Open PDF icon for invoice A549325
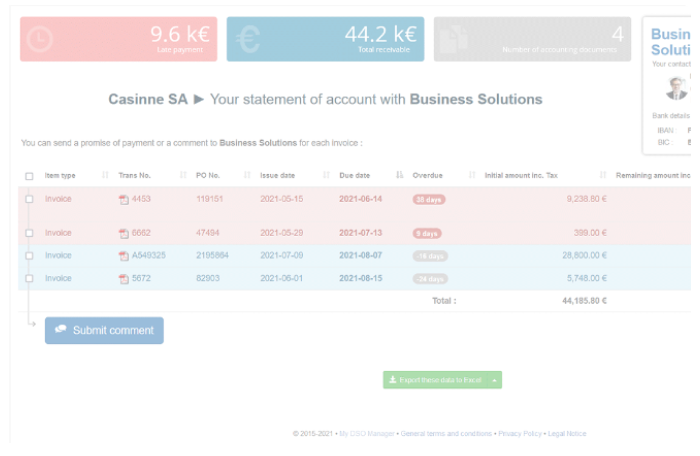The width and height of the screenshot is (700, 456). pos(124,256)
